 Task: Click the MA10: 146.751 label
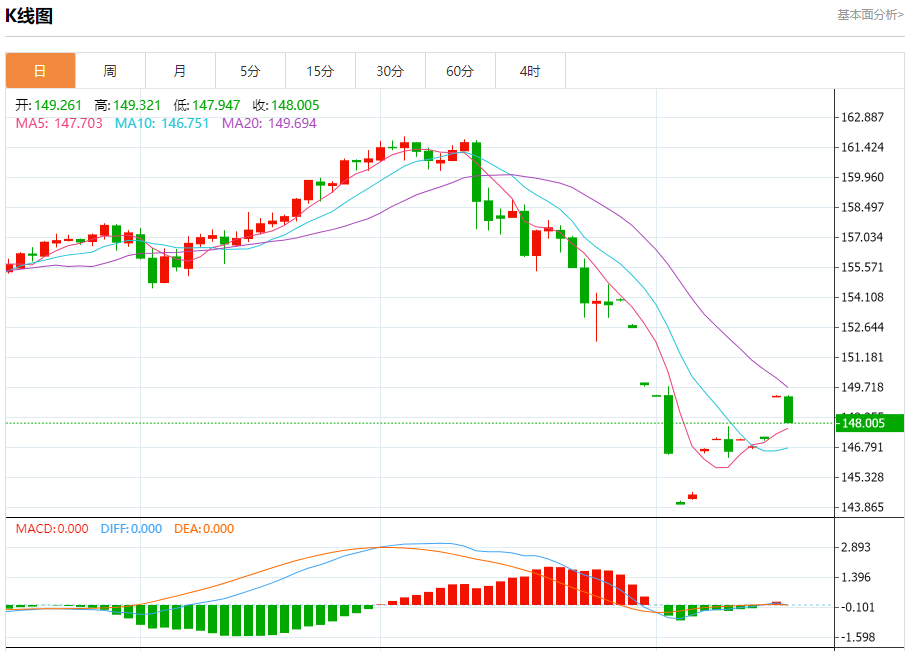(162, 123)
